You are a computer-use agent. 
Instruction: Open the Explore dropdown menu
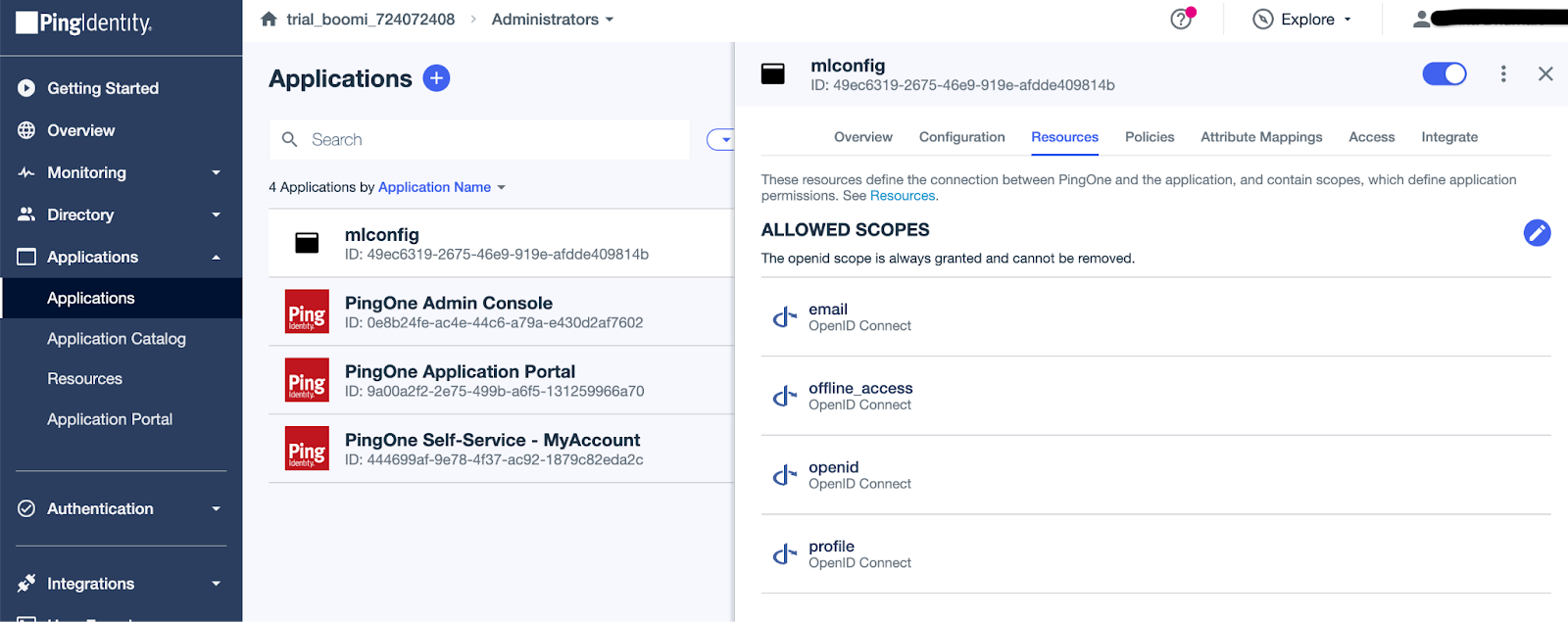(1303, 20)
